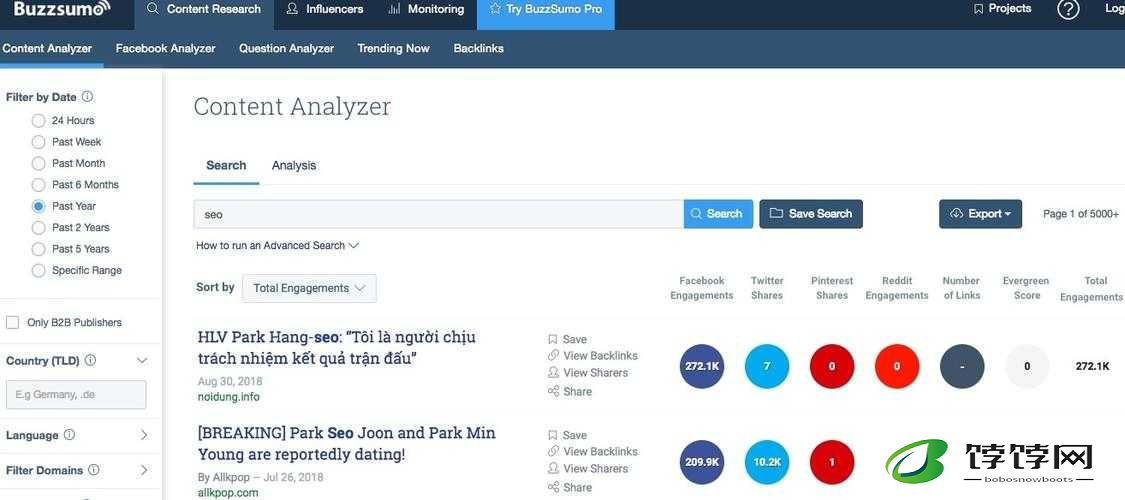The image size is (1125, 500).
Task: Click Save bookmark icon for HLV Park Hang-seo article
Action: click(552, 339)
